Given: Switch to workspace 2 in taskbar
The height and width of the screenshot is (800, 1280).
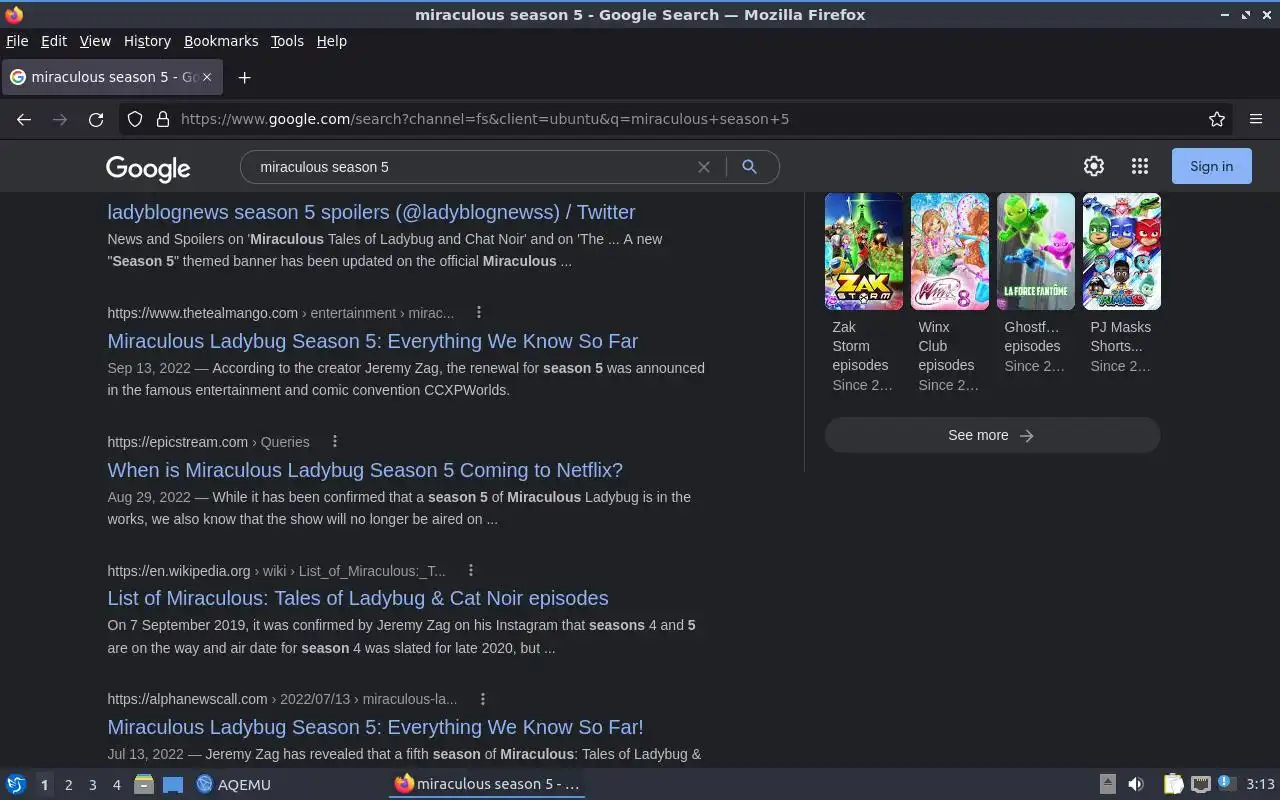Looking at the screenshot, I should [69, 784].
